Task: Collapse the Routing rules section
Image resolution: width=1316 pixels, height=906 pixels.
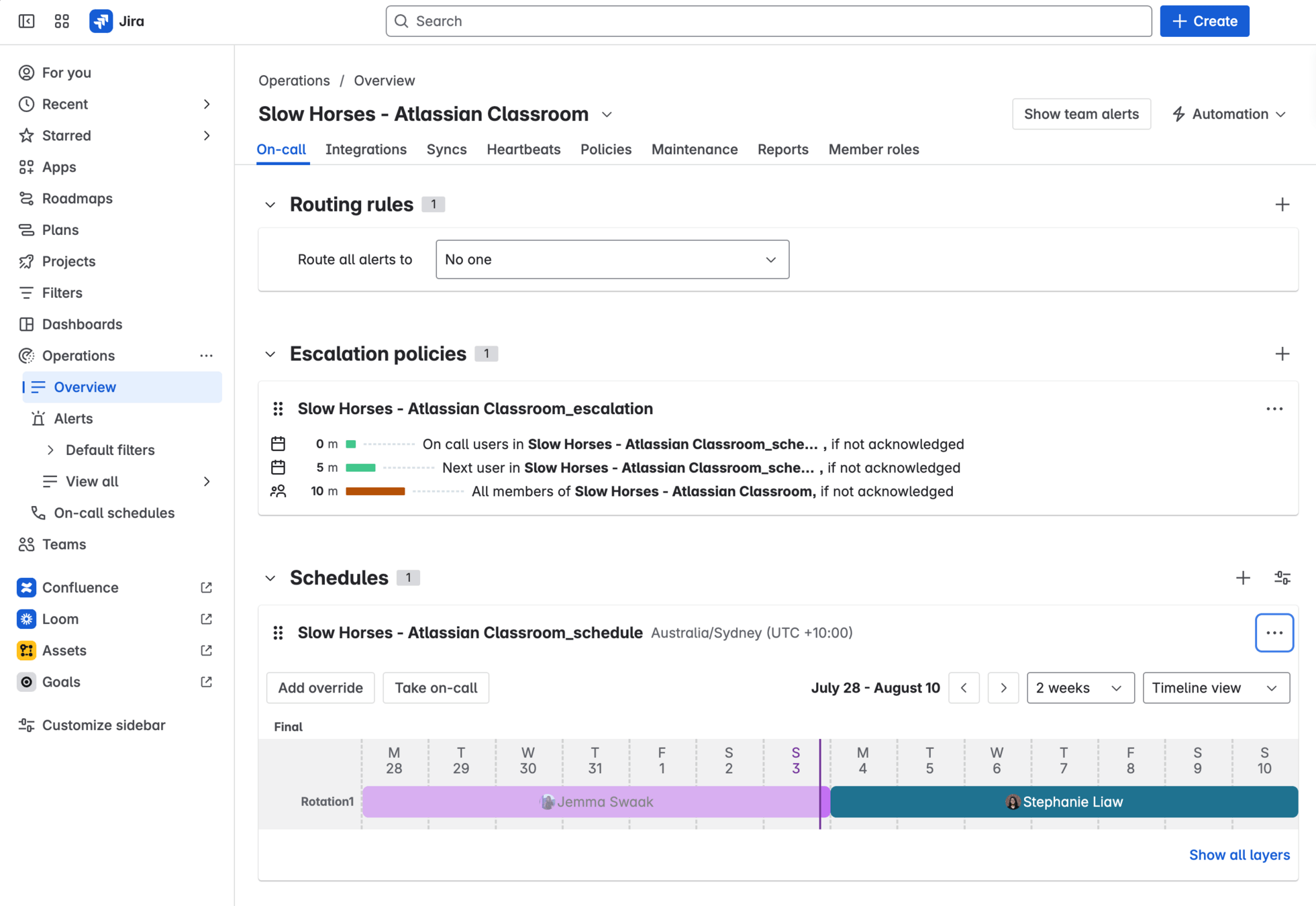Action: (270, 205)
